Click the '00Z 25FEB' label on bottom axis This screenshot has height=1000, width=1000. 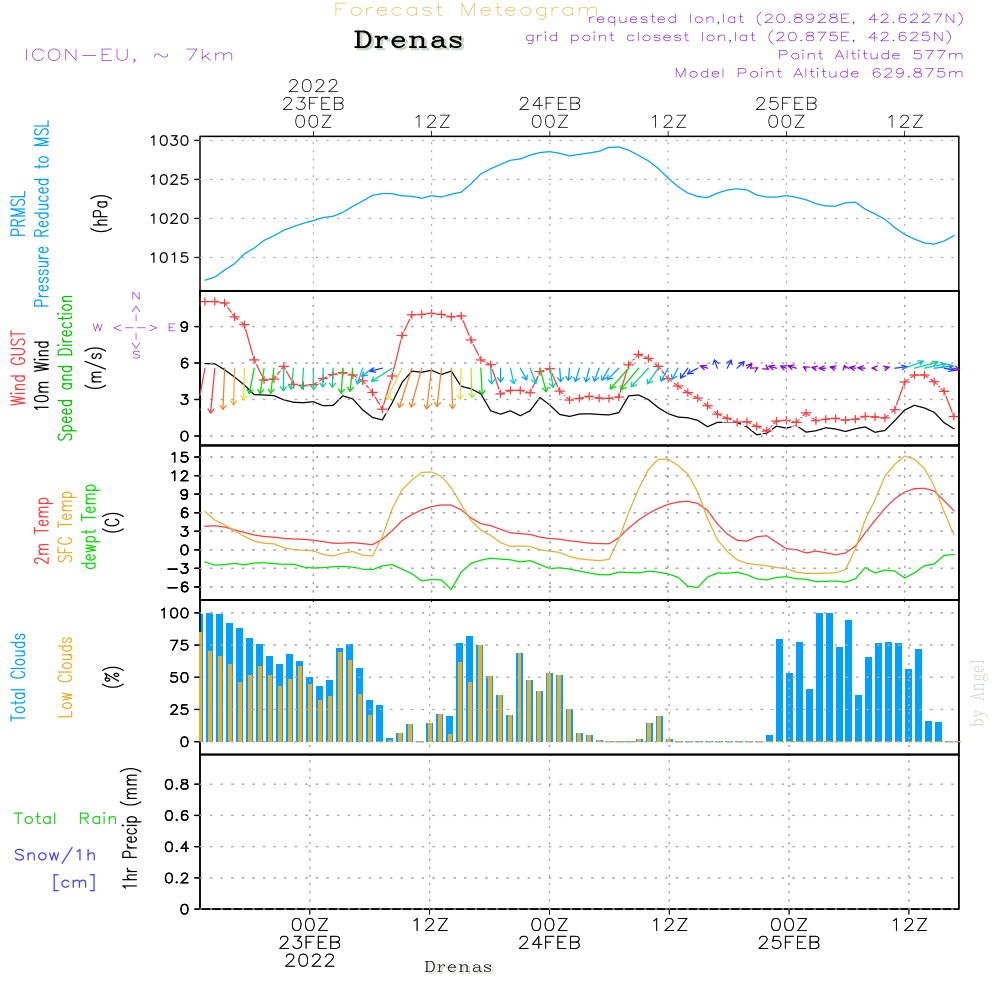pyautogui.click(x=789, y=934)
